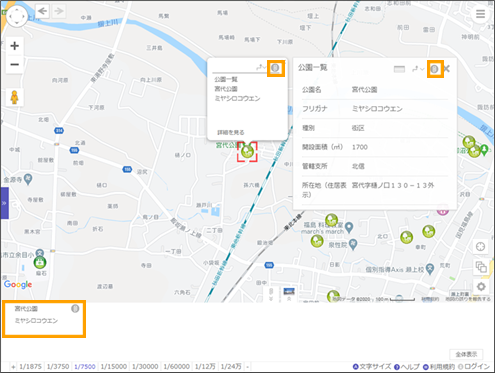This screenshot has height=373, width=495.
Task: Open the layers overlay icon
Action: point(480,267)
